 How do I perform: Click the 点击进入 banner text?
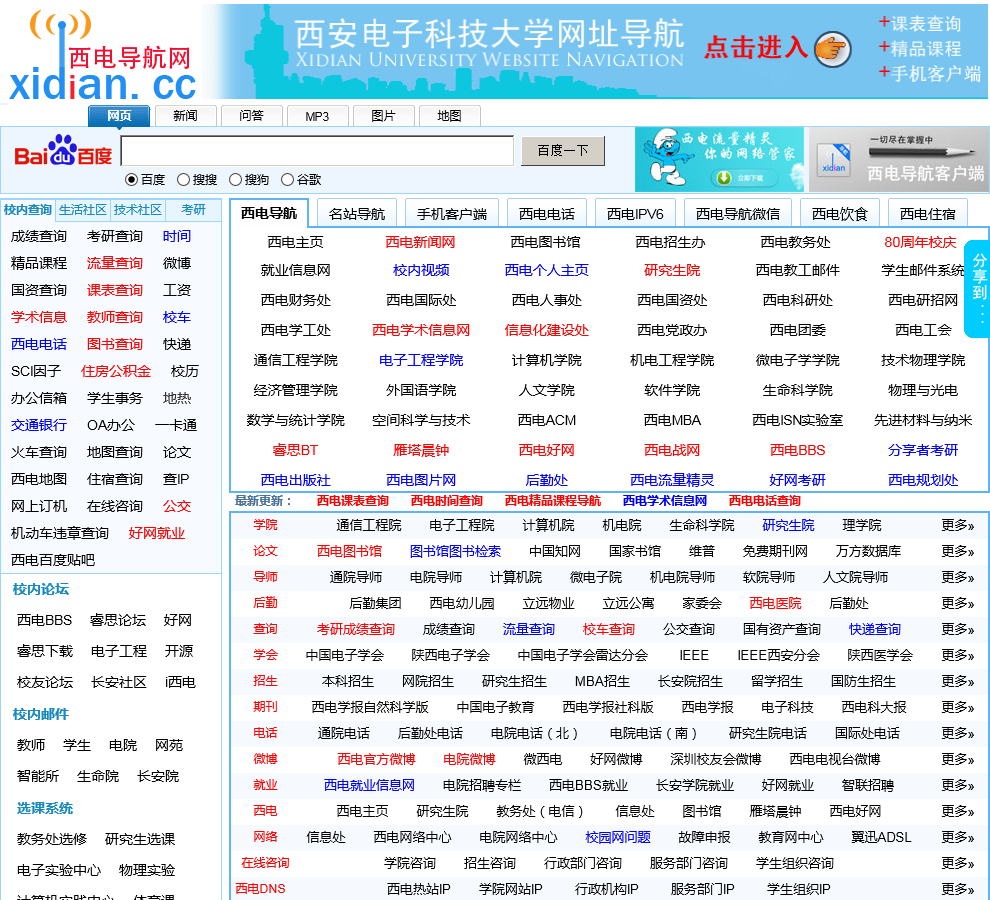tap(756, 47)
